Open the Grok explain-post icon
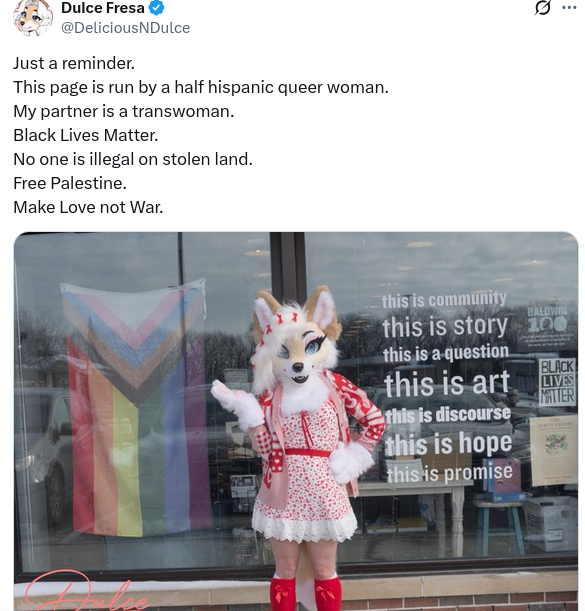 [542, 7]
